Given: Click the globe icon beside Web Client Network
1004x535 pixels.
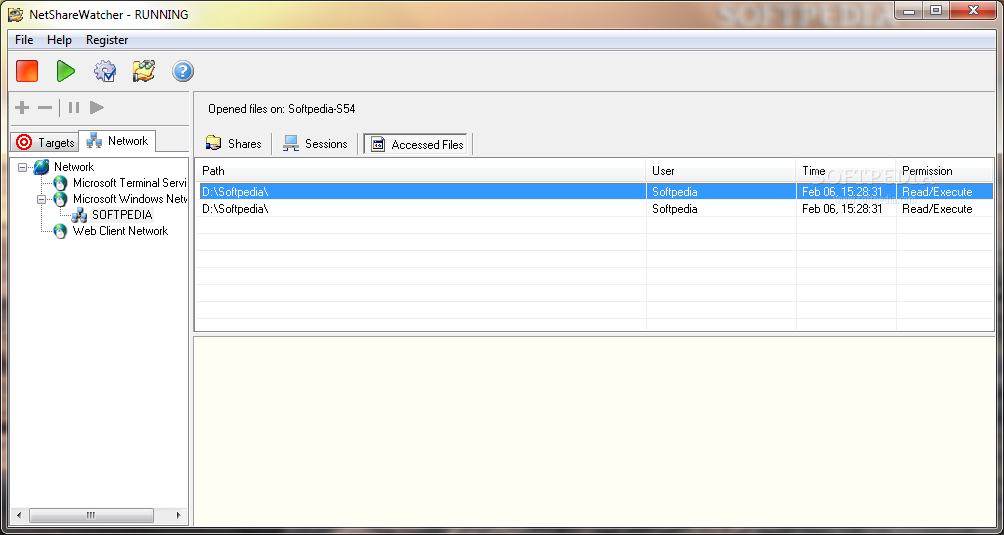Looking at the screenshot, I should coord(61,231).
